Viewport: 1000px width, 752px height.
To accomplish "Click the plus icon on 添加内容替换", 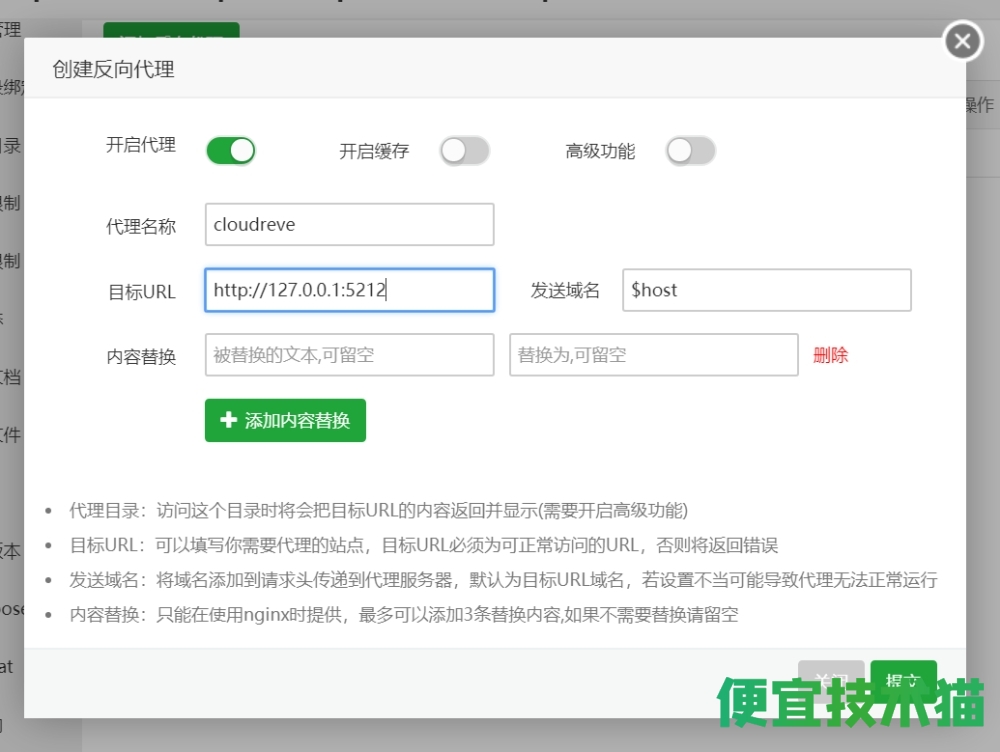I will (228, 420).
